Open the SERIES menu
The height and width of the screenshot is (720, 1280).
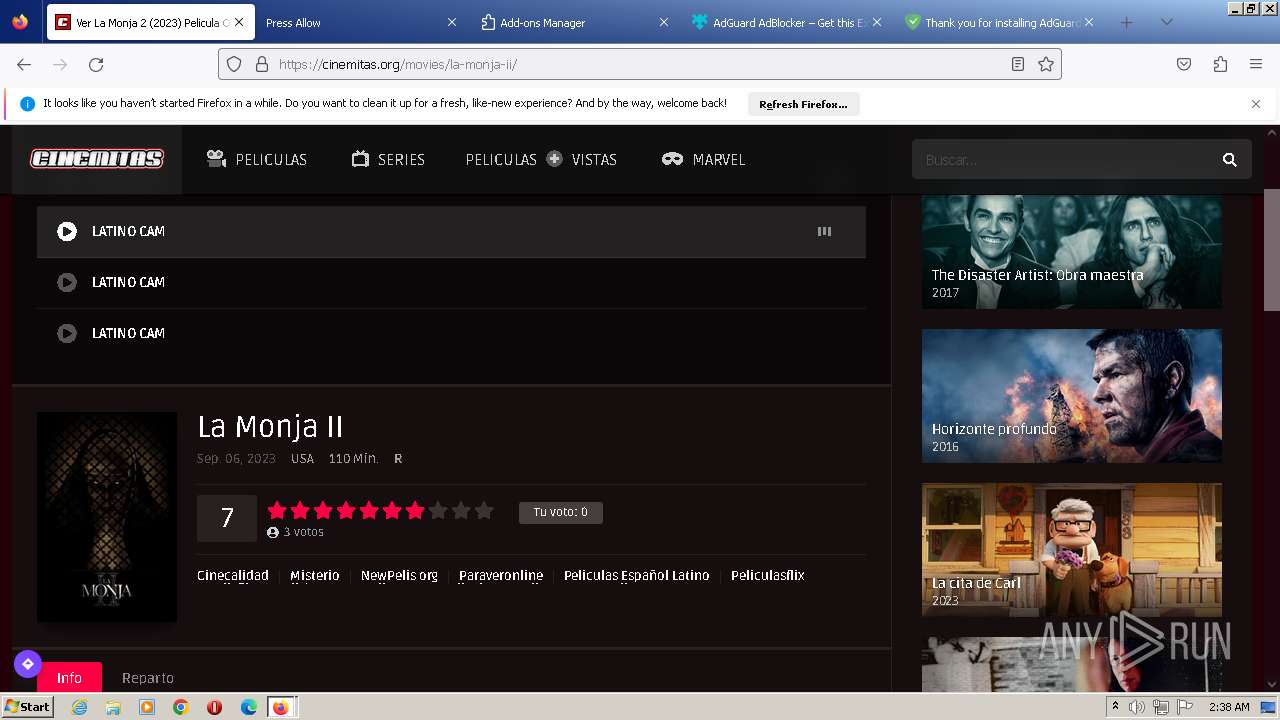click(x=388, y=159)
